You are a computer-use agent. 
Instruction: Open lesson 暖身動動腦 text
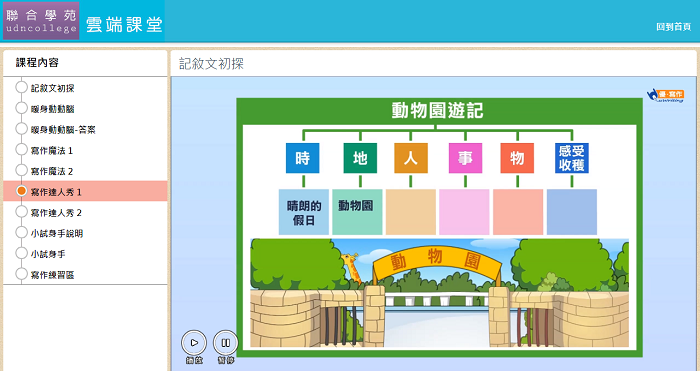click(x=53, y=109)
